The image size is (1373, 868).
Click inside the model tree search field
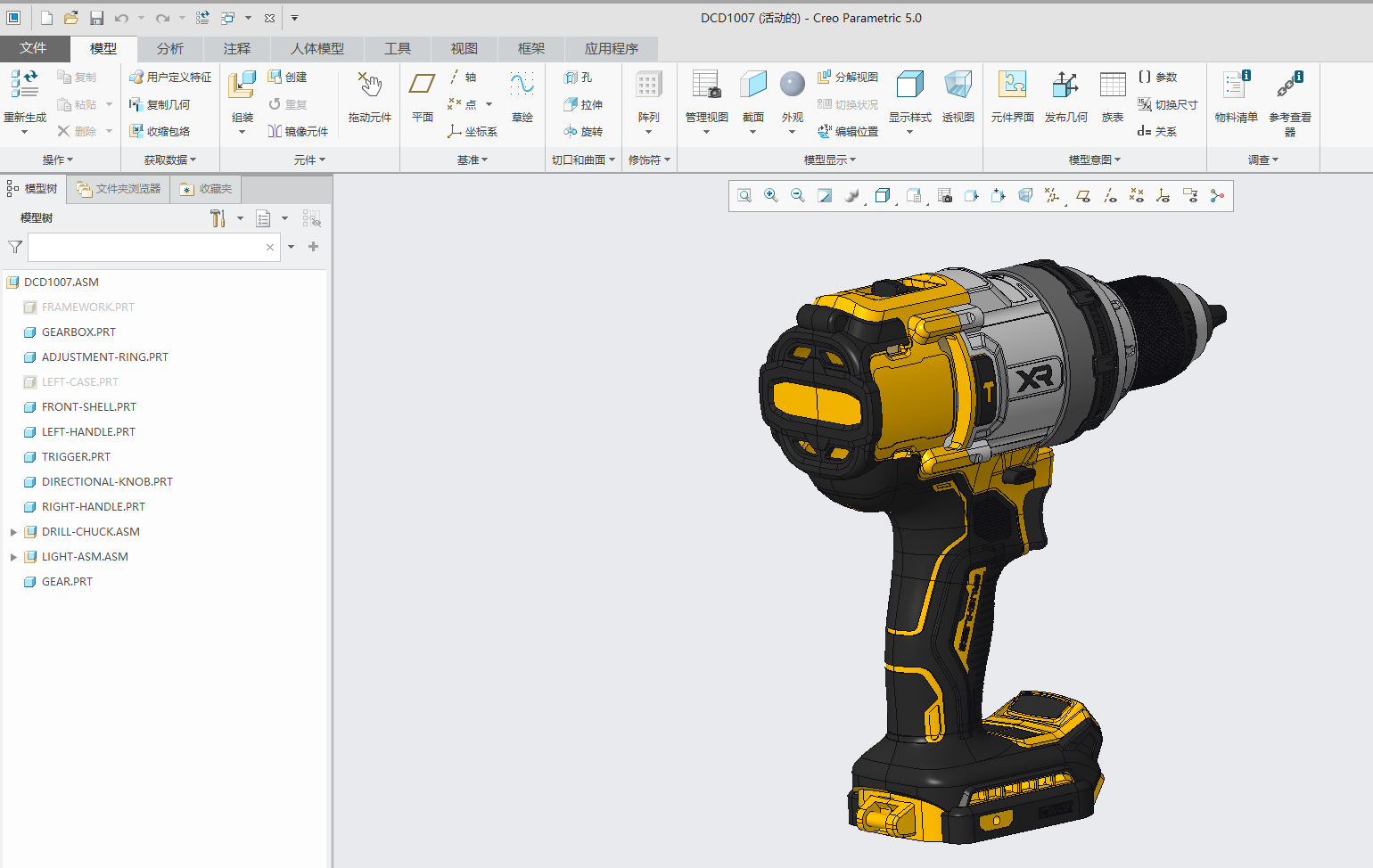[147, 247]
